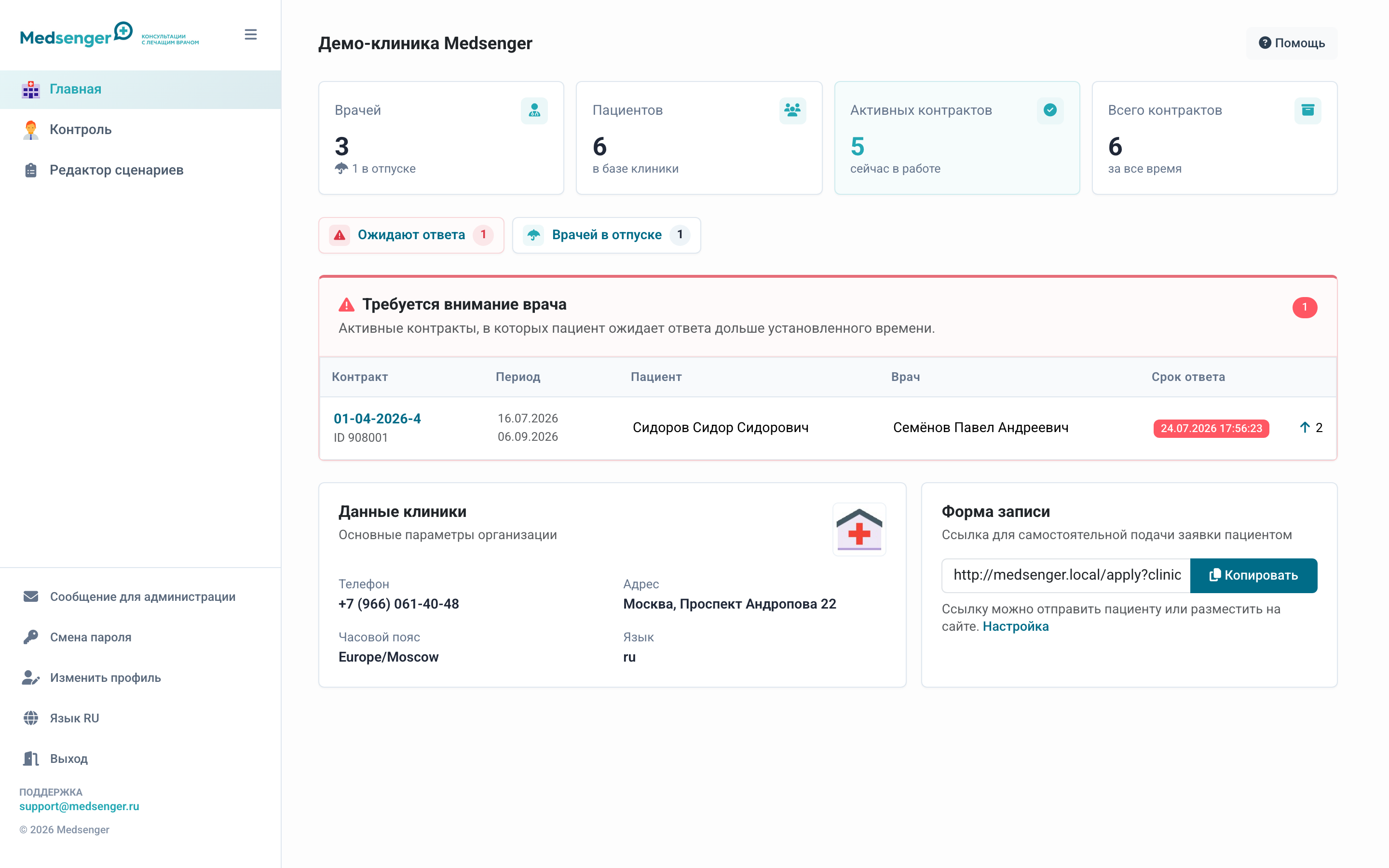Go to the Контроль section
The width and height of the screenshot is (1389, 868).
[141, 130]
